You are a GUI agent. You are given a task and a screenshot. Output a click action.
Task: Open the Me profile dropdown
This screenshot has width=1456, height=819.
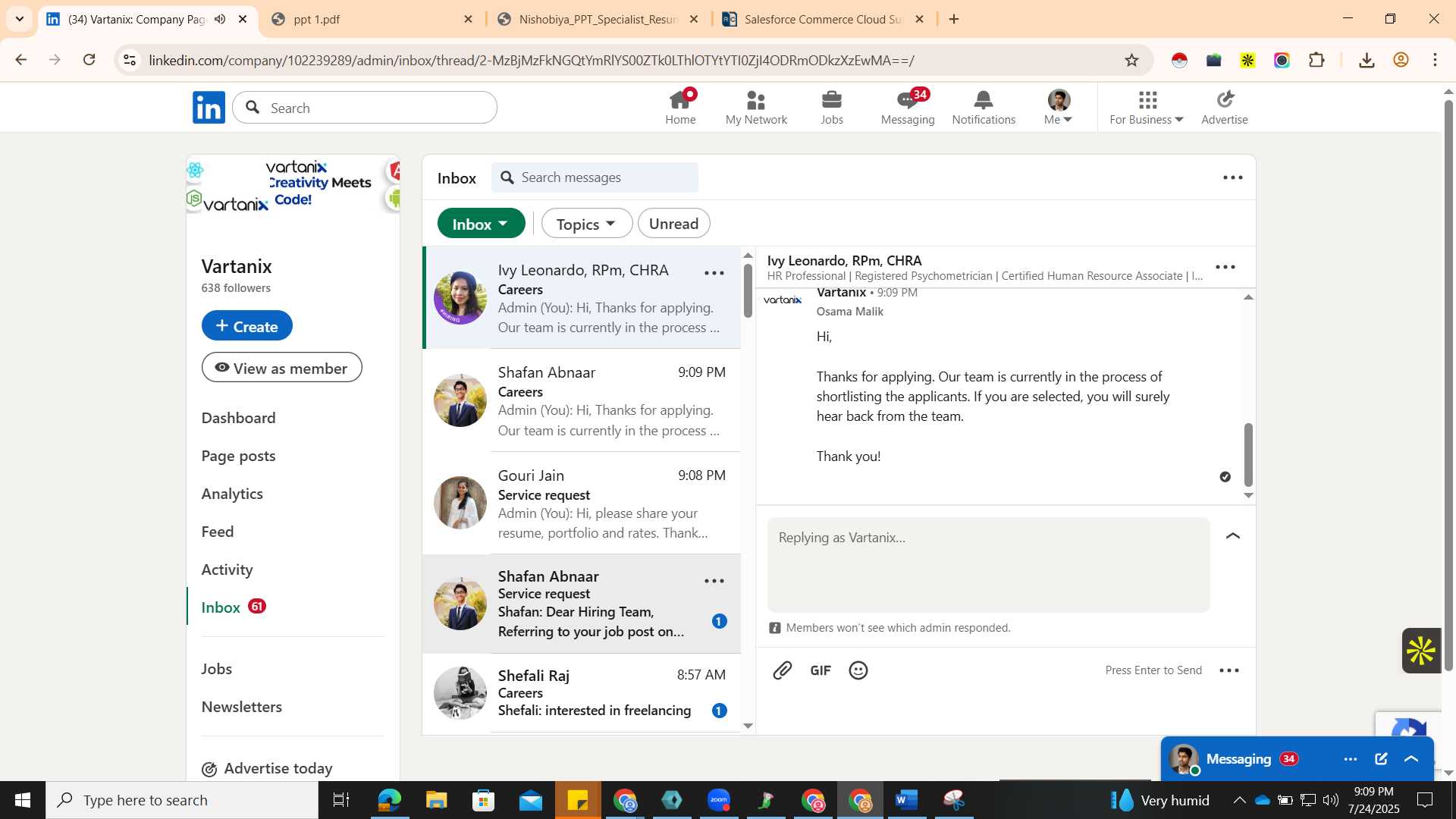coord(1059,107)
